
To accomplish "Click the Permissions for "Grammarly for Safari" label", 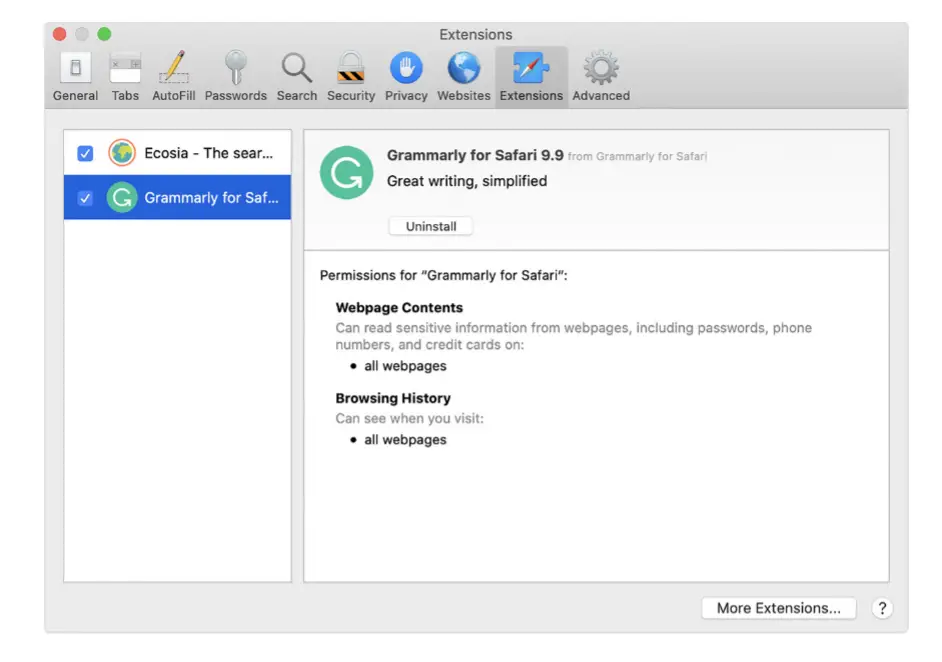I will point(443,275).
